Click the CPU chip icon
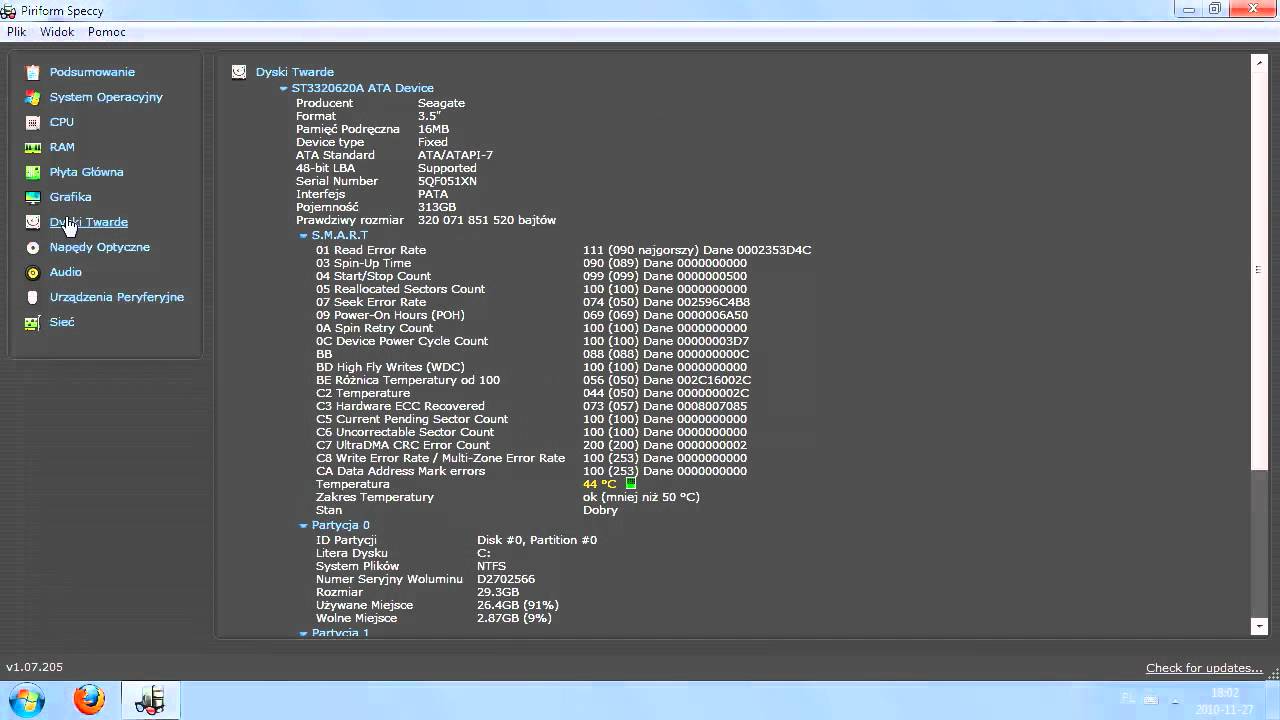Screen dimensions: 1280x720 coord(33,122)
